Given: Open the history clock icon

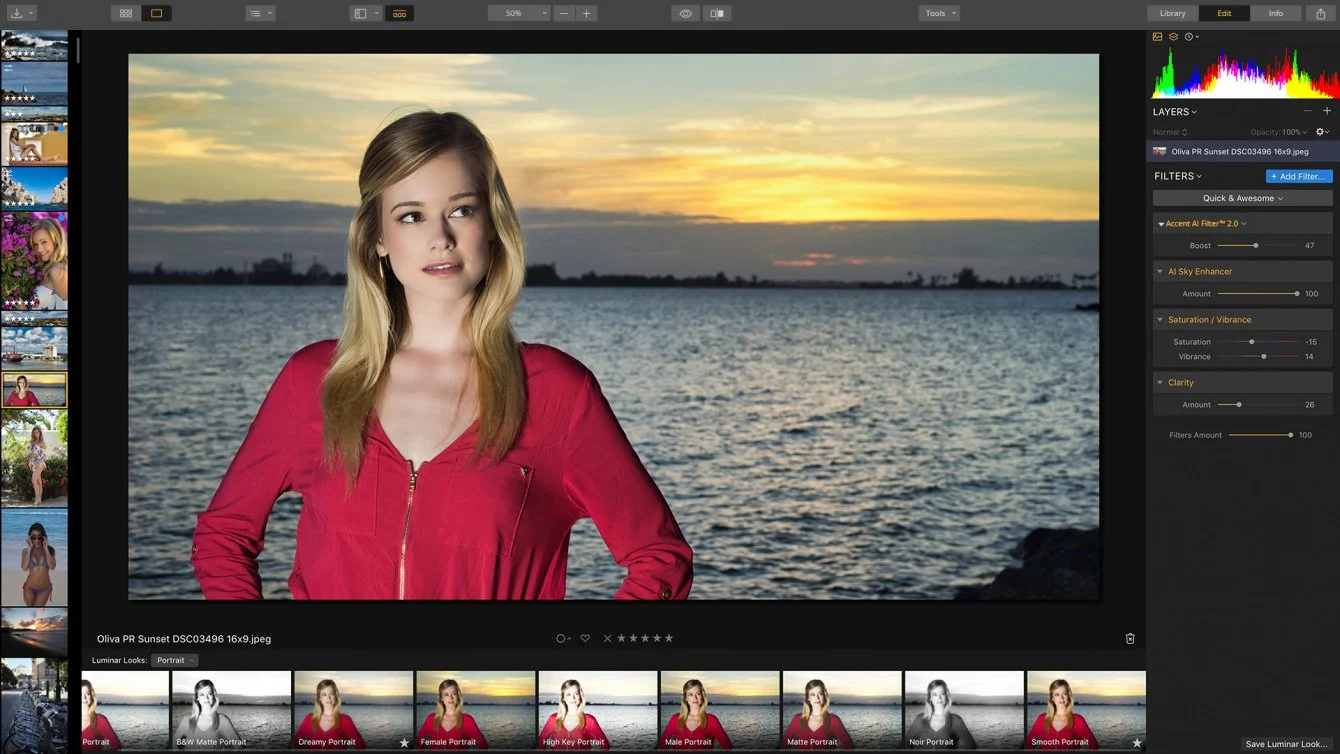Looking at the screenshot, I should 1191,37.
